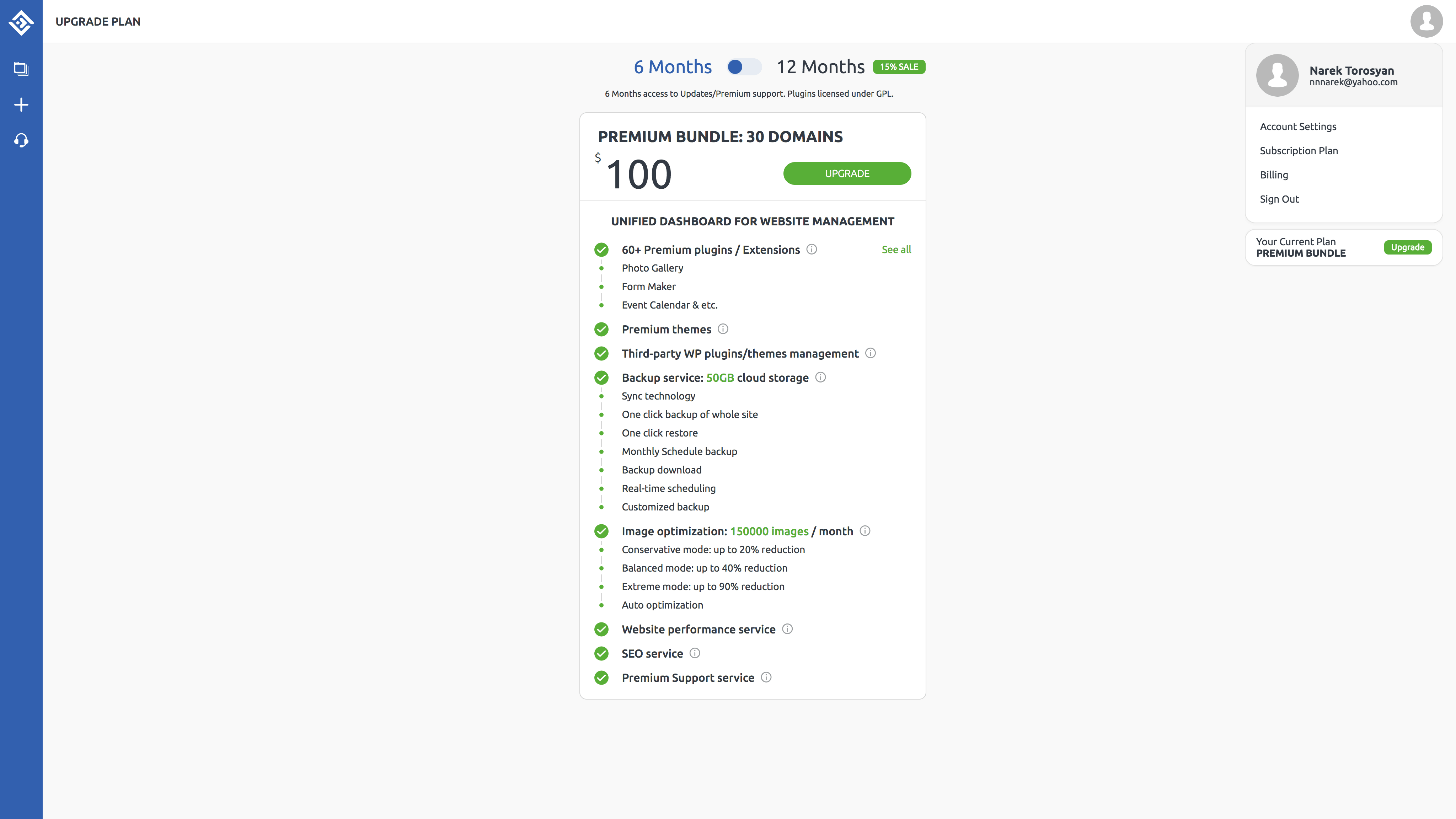The height and width of the screenshot is (819, 1456).
Task: Click info icon next to Premium themes
Action: click(x=723, y=329)
